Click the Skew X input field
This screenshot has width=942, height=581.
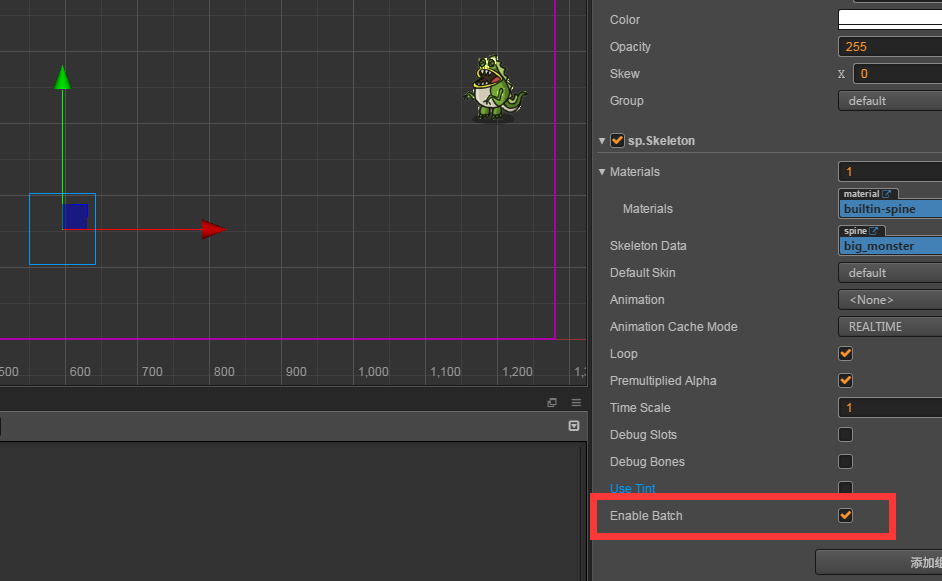tap(898, 74)
